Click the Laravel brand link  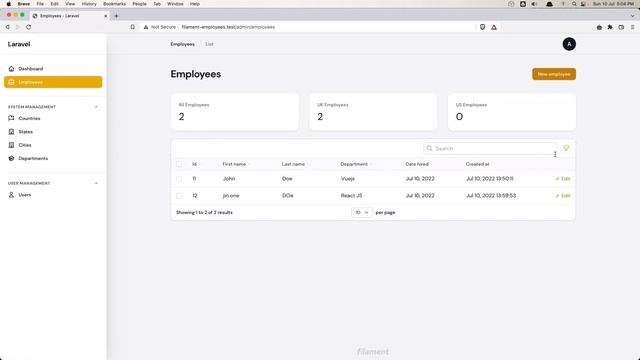coord(19,44)
